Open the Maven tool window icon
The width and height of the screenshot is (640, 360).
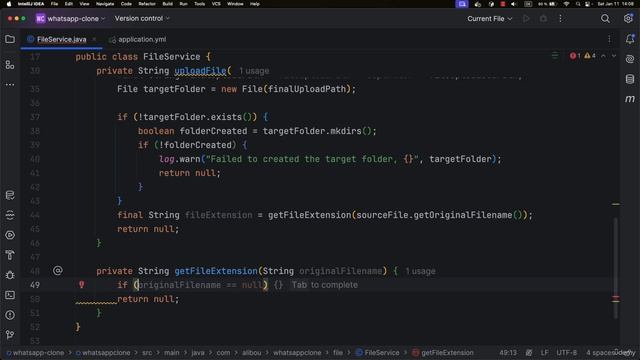[630, 99]
